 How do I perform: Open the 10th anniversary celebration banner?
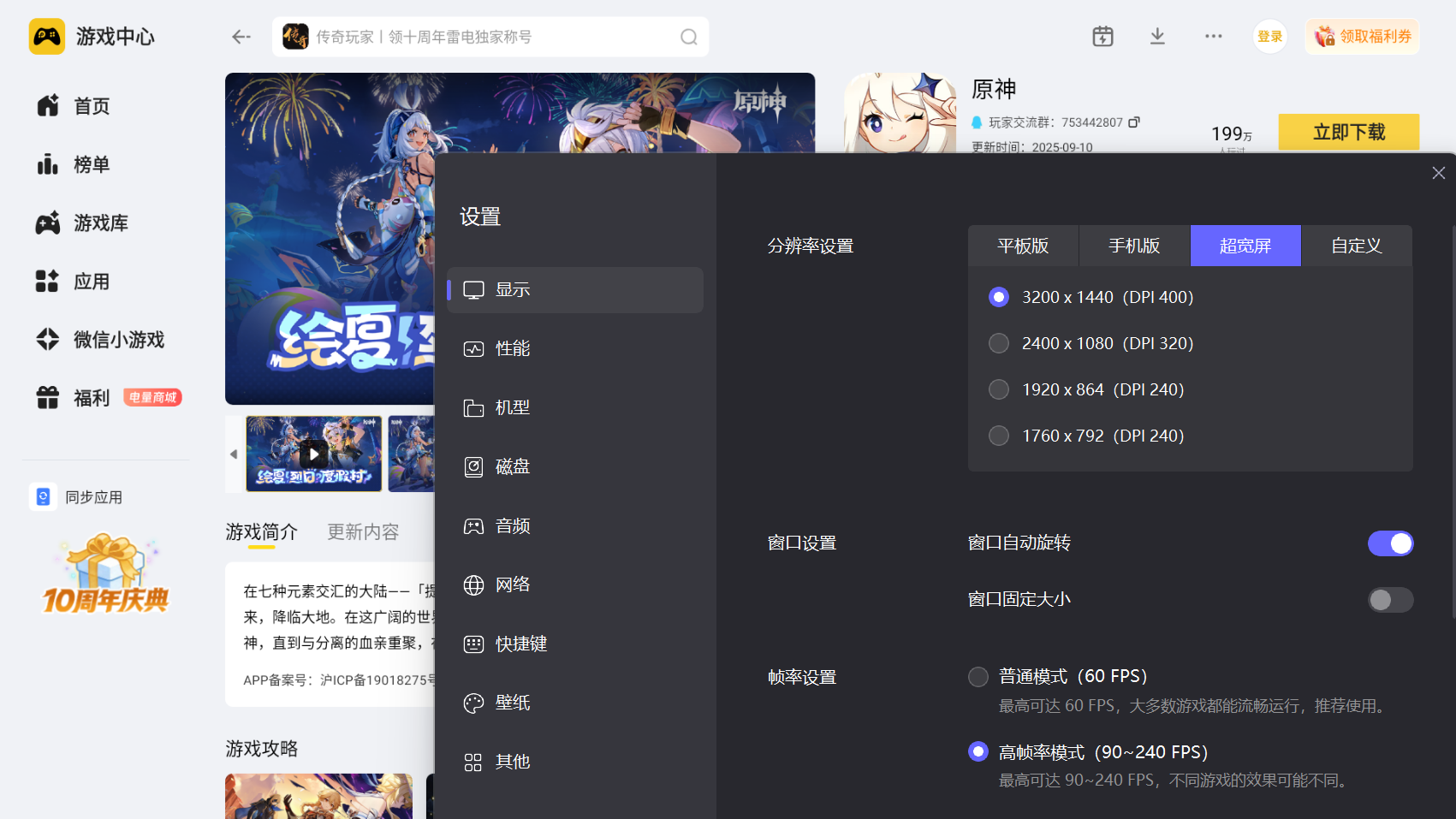point(106,574)
